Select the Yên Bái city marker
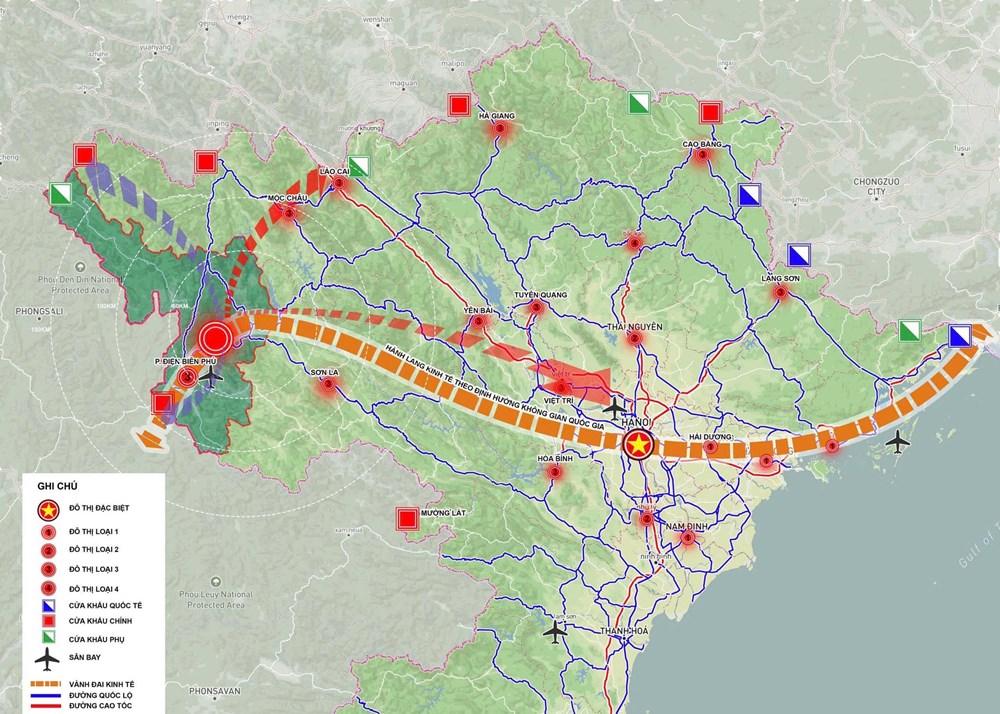The height and width of the screenshot is (714, 1000). [478, 321]
